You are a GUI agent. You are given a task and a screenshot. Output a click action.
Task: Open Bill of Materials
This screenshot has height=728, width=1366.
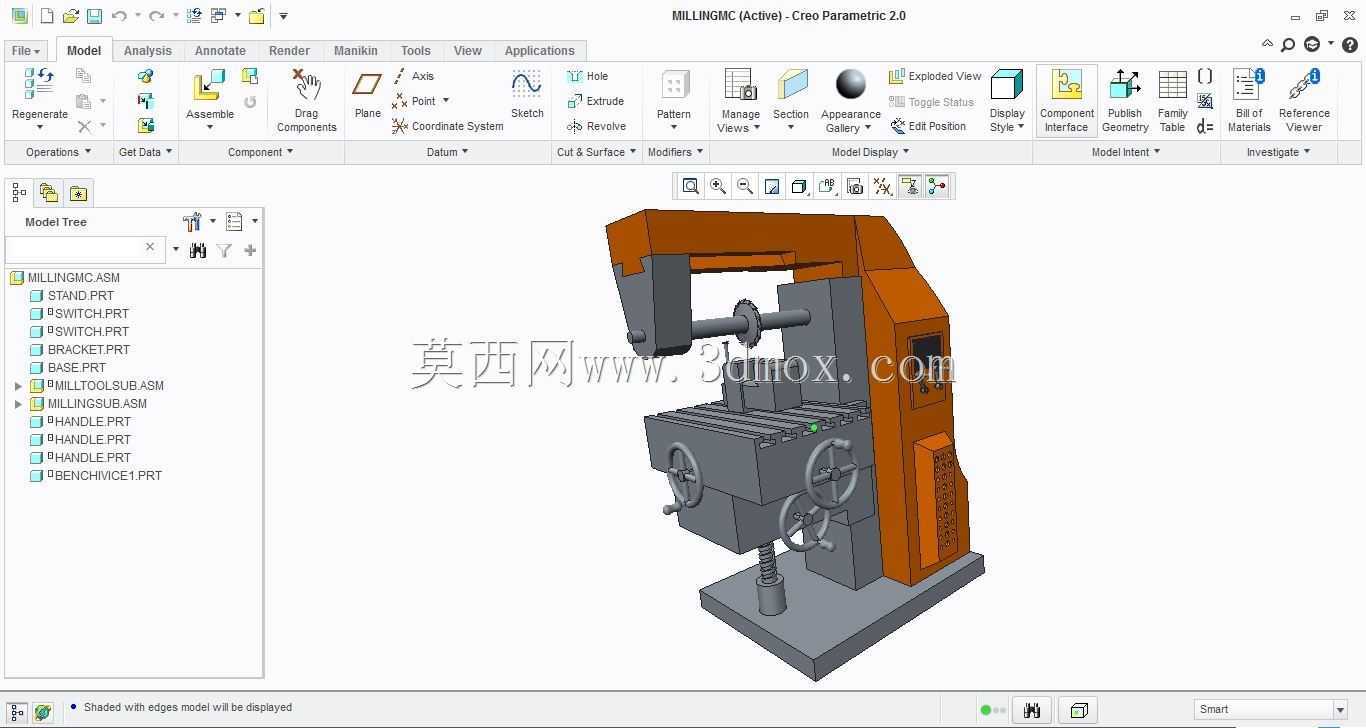1249,100
